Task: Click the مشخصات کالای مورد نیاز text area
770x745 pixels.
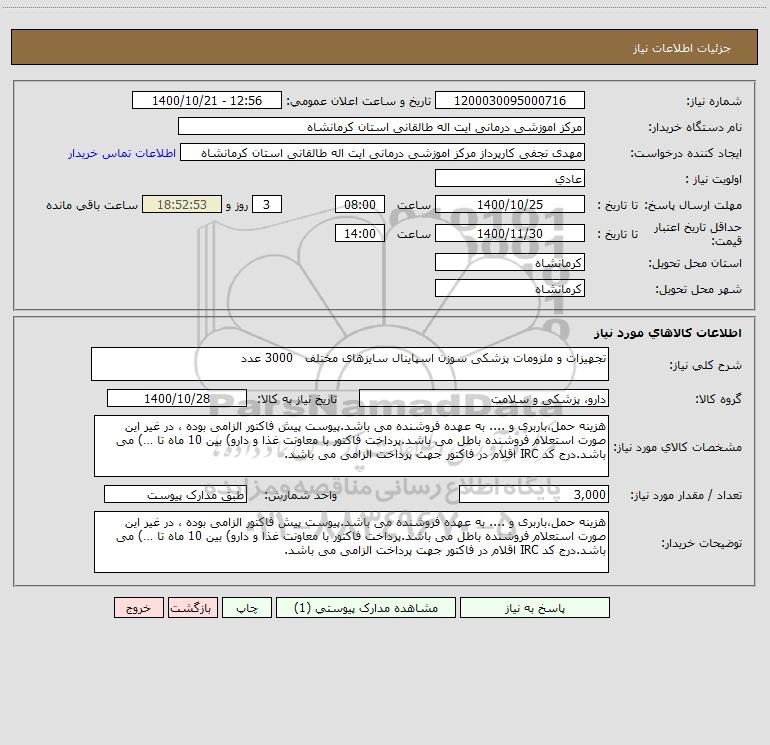Action: click(351, 446)
